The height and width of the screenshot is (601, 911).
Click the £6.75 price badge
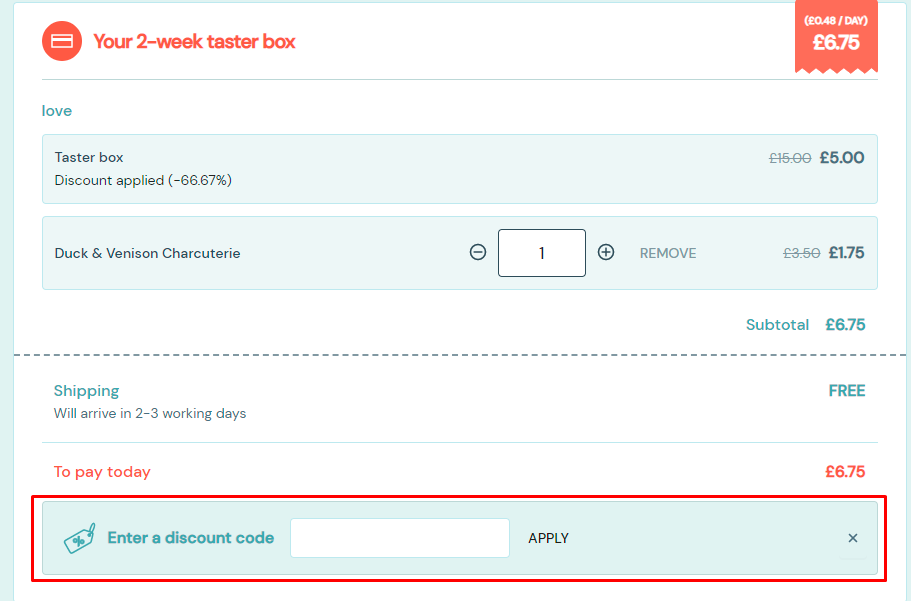pyautogui.click(x=836, y=37)
